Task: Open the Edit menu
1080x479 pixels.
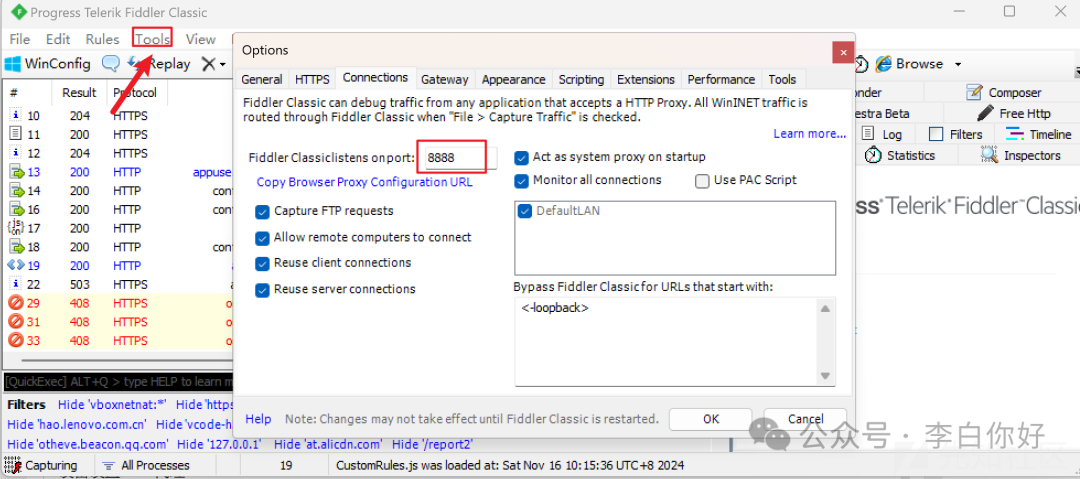Action: click(59, 39)
